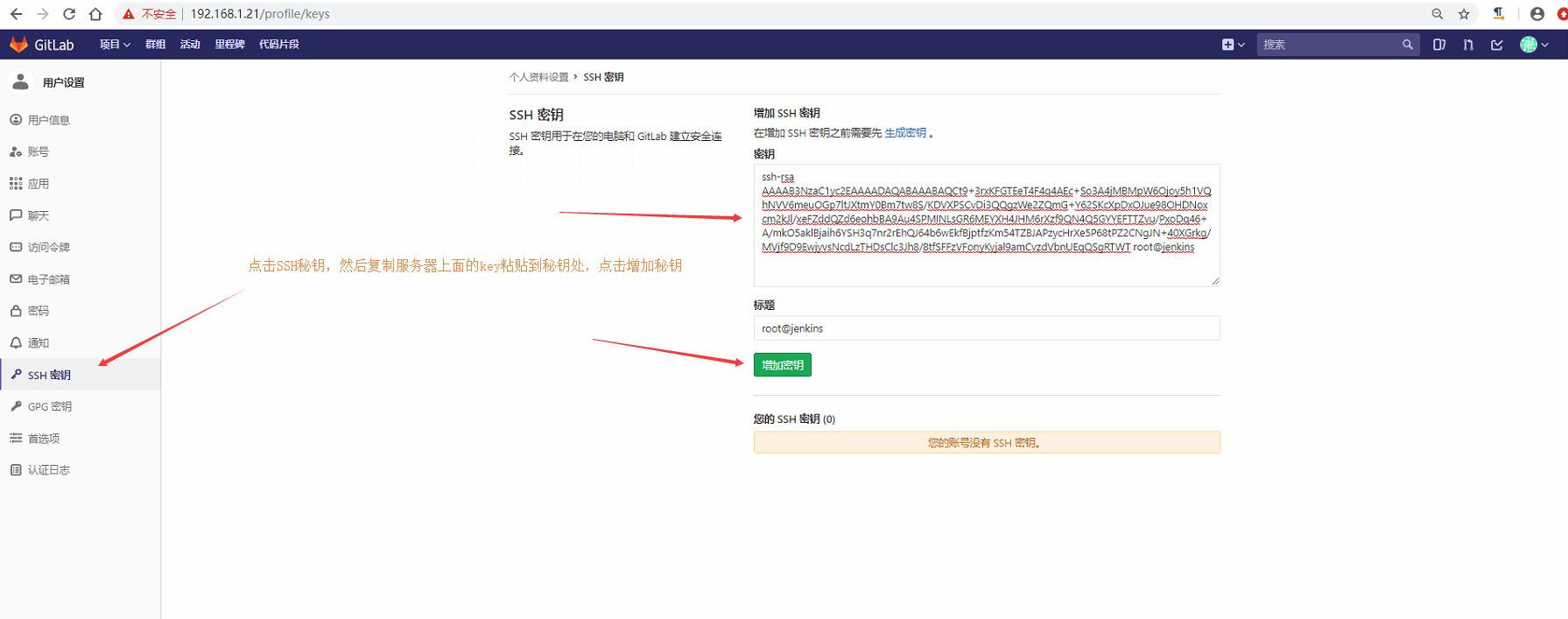The width and height of the screenshot is (1568, 619).
Task: Go to browser home page icon
Action: [95, 14]
